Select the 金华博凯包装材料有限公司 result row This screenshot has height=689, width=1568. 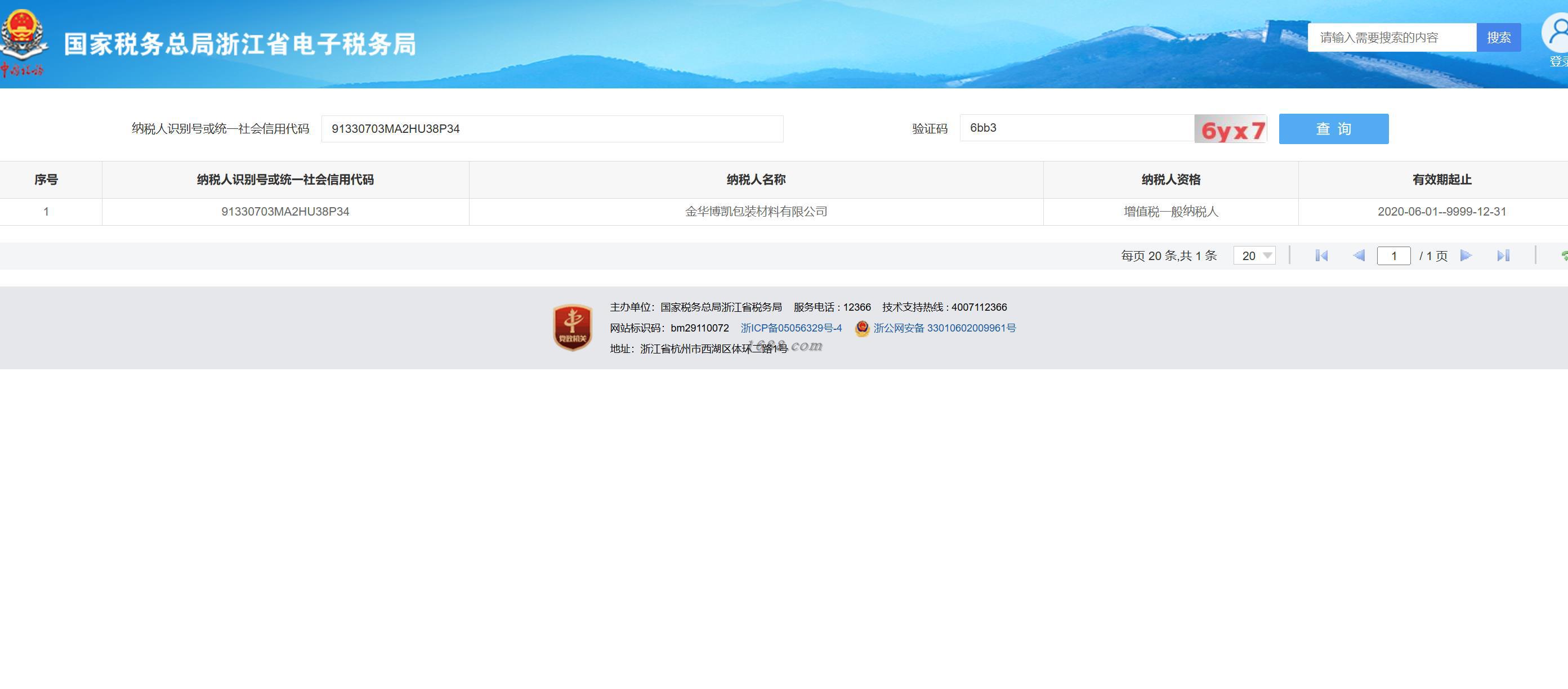(x=756, y=212)
